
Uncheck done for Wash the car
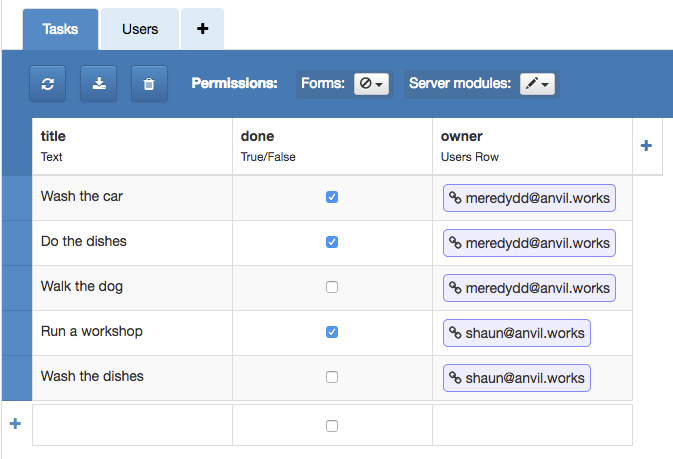[332, 197]
